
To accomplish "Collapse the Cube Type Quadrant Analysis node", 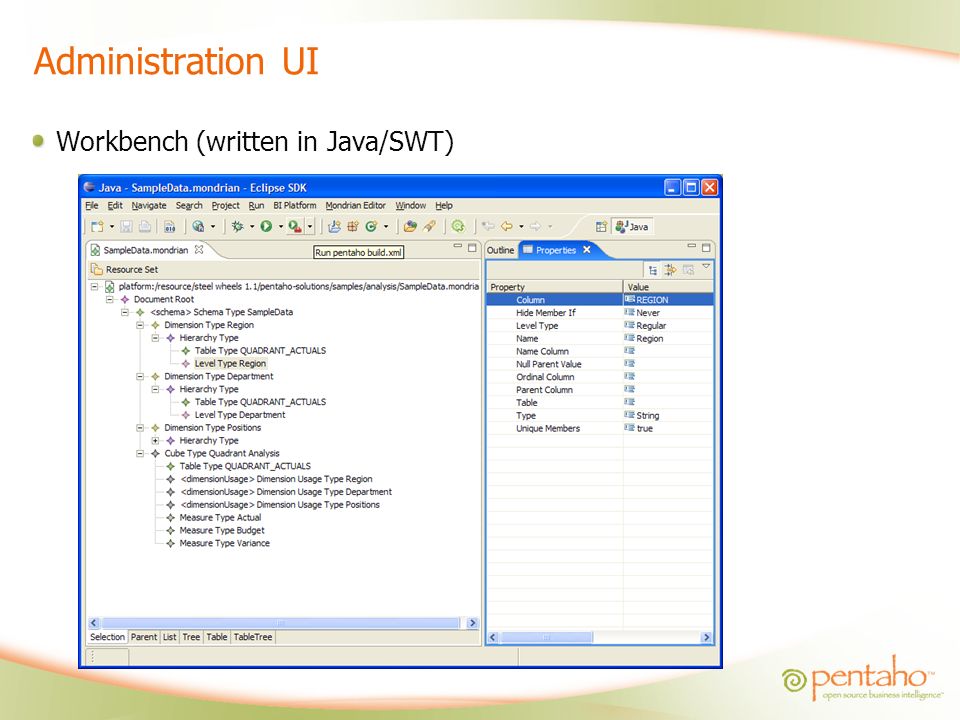I will (140, 454).
